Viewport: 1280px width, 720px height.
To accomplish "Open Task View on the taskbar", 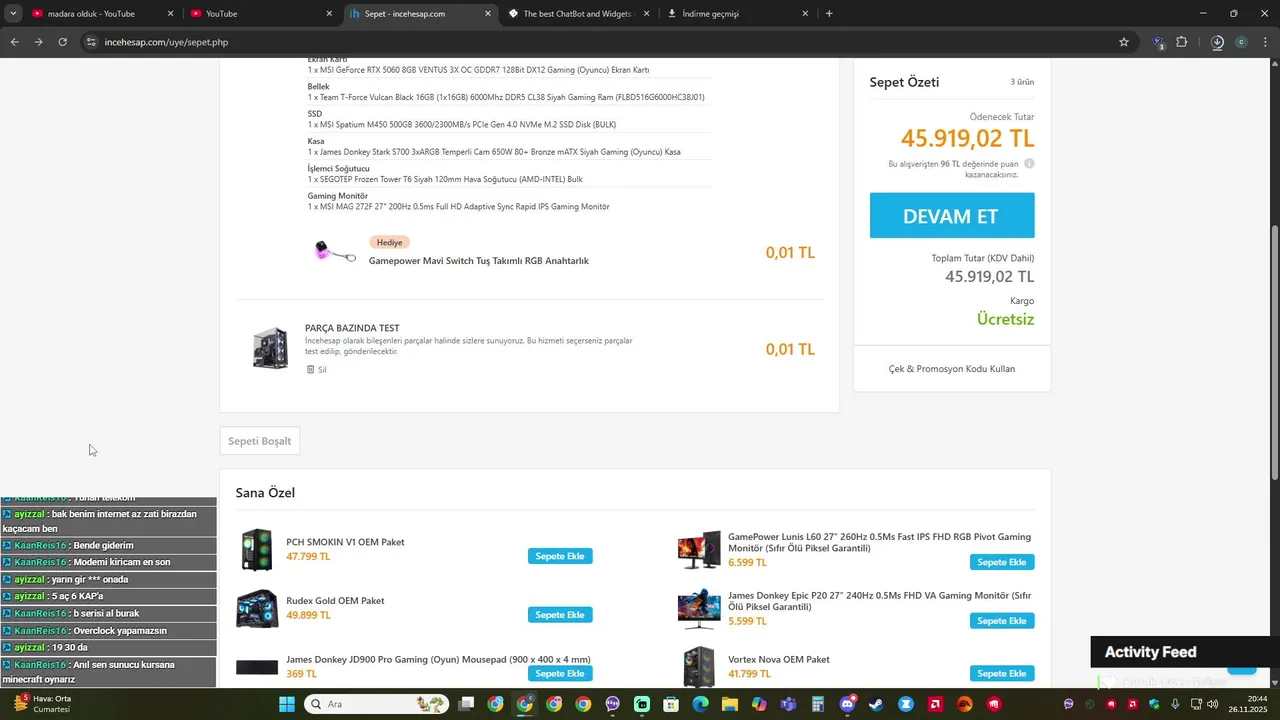I will (466, 704).
